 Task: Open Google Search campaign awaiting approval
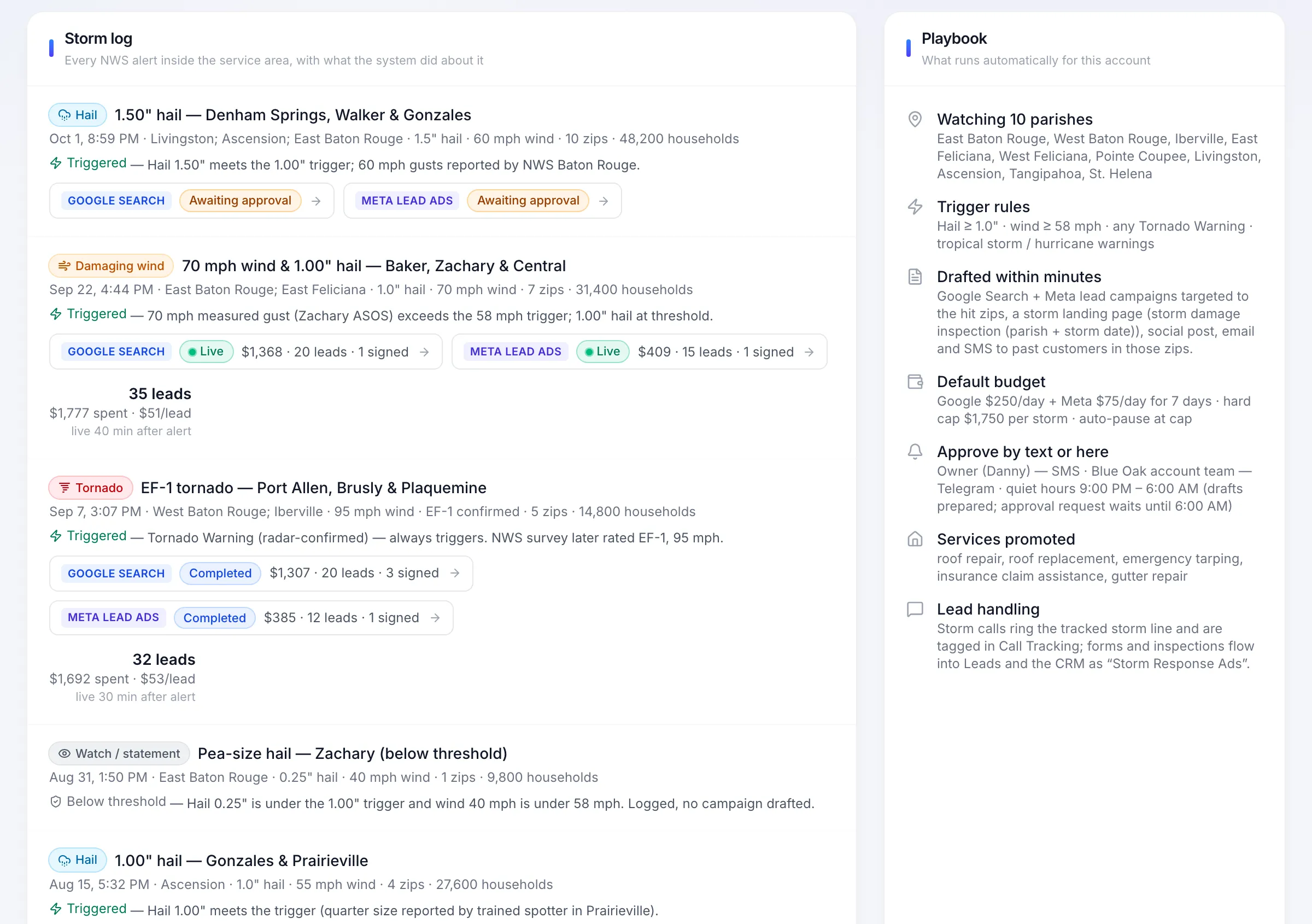(x=191, y=201)
